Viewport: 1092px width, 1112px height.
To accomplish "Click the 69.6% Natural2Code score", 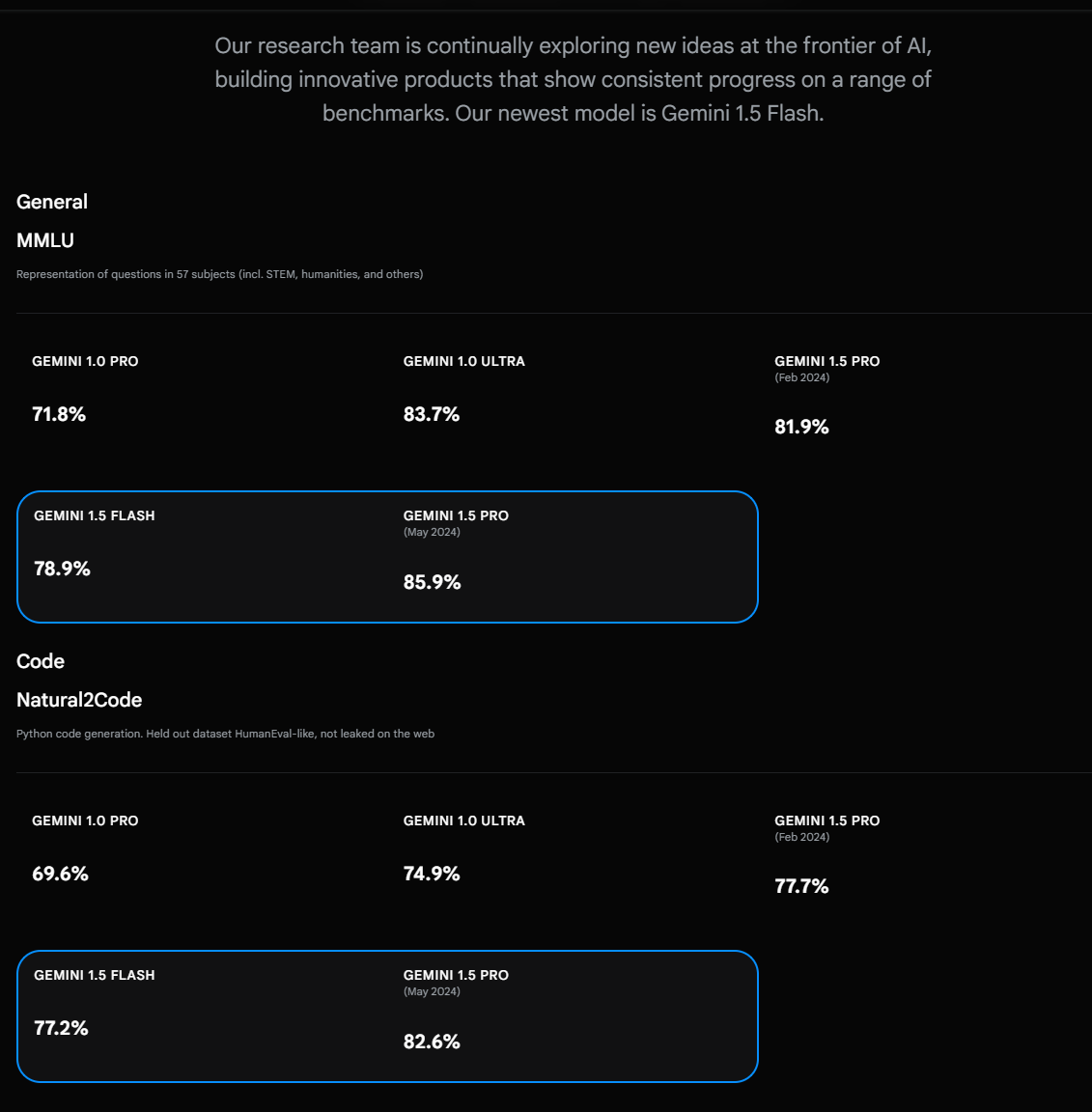I will click(x=60, y=874).
